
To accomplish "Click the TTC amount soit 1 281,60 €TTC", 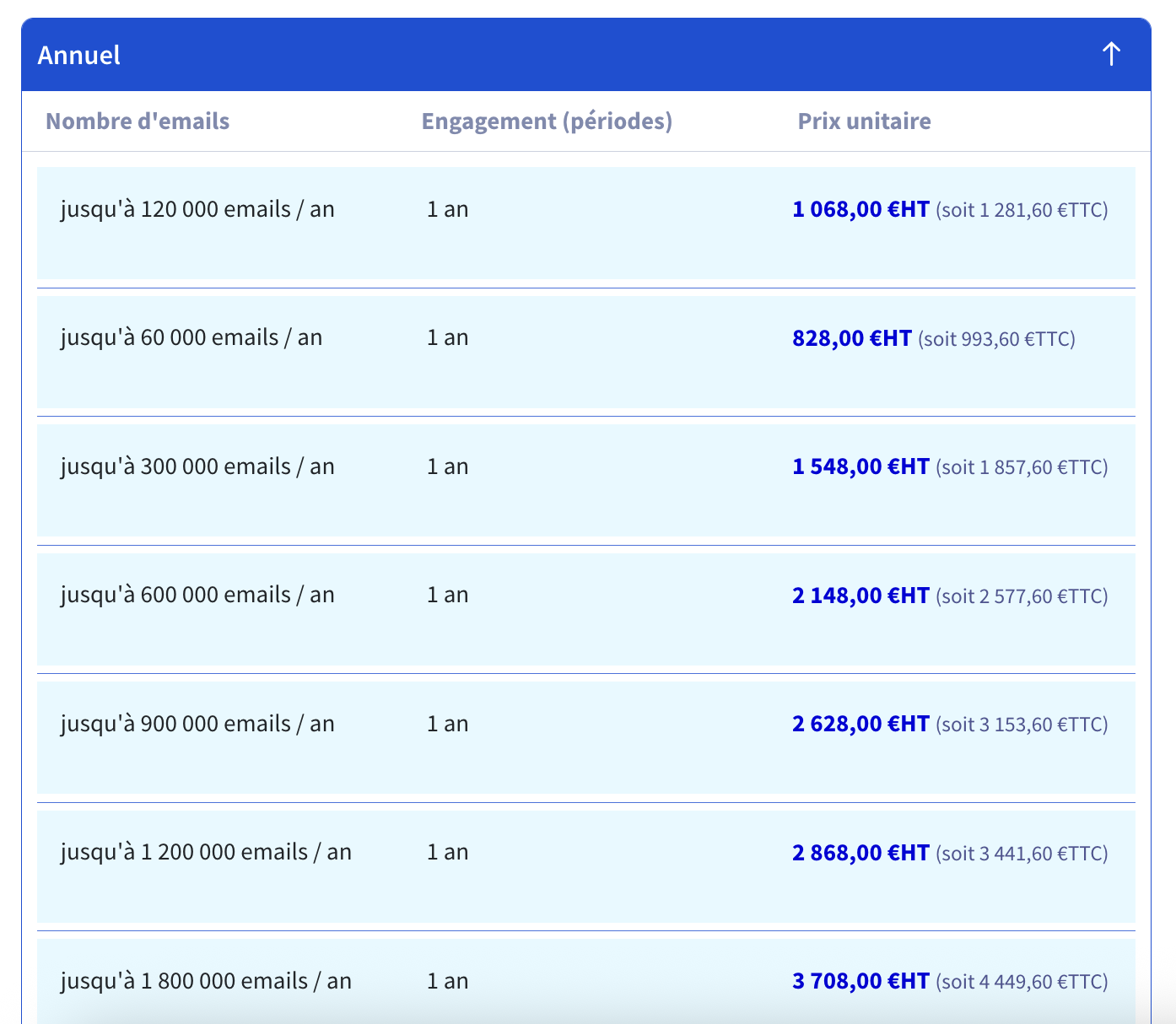I will click(x=1022, y=210).
